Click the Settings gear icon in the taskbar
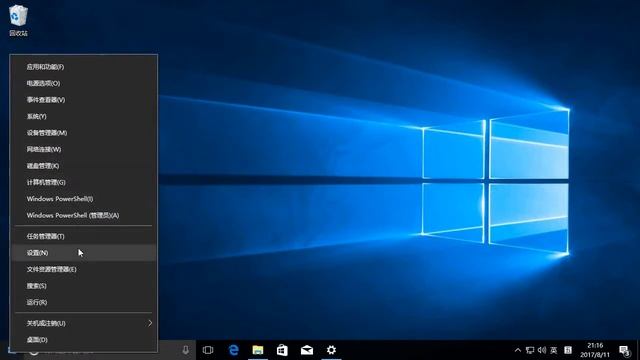This screenshot has width=640, height=360. click(331, 350)
